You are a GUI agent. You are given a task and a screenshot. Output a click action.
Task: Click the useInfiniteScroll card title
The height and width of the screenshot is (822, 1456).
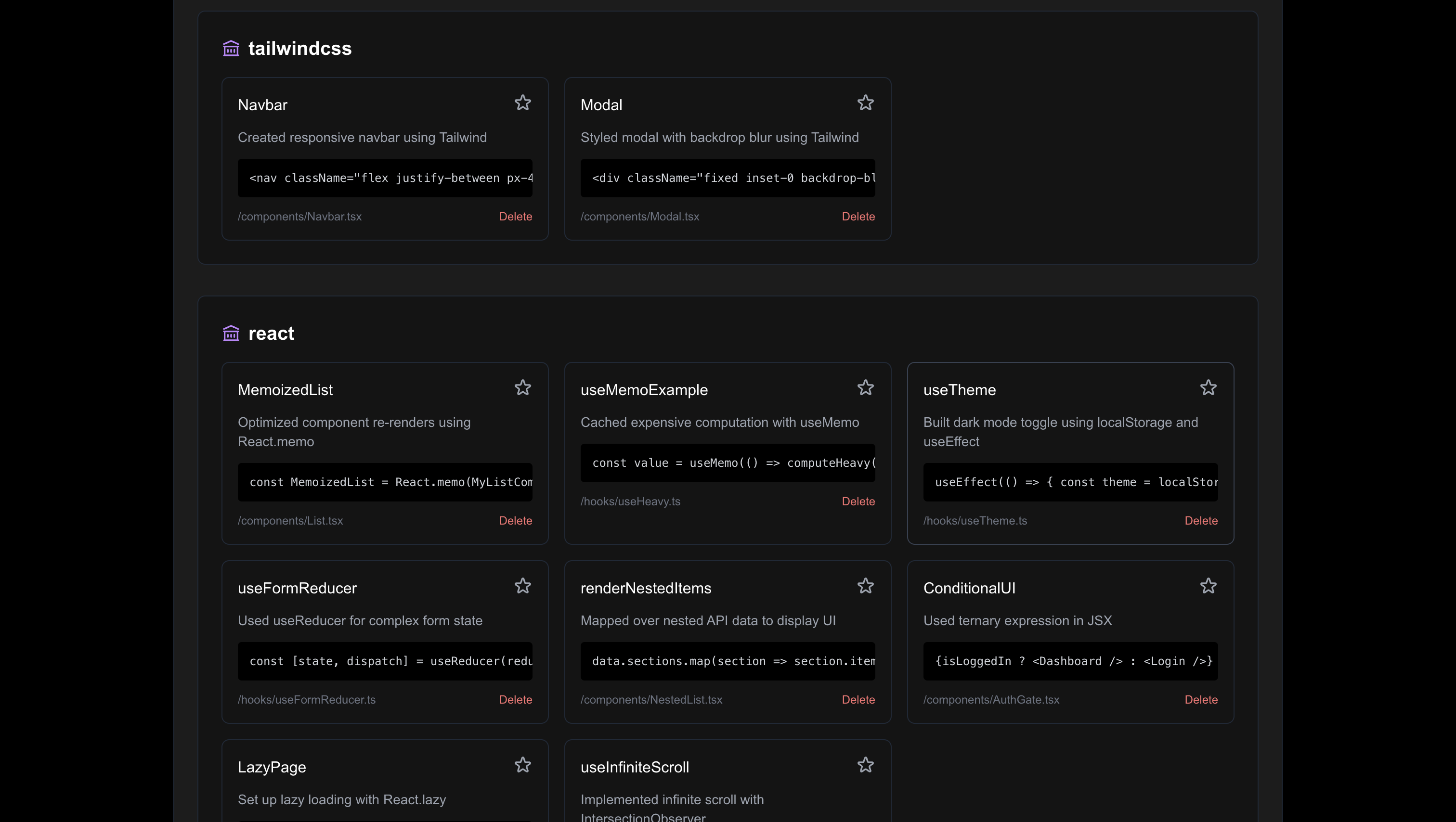tap(635, 767)
